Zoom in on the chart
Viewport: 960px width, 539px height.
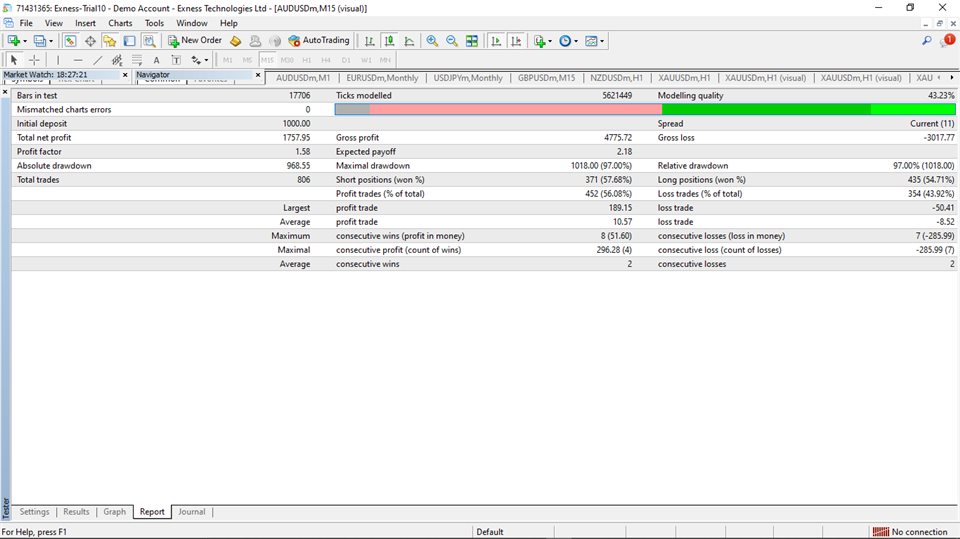coord(432,41)
